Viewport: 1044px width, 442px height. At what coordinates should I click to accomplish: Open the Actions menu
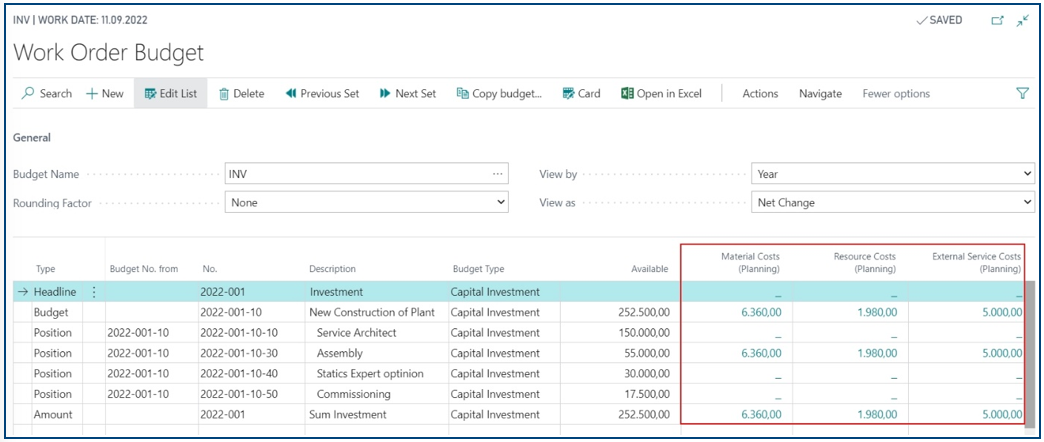(760, 94)
